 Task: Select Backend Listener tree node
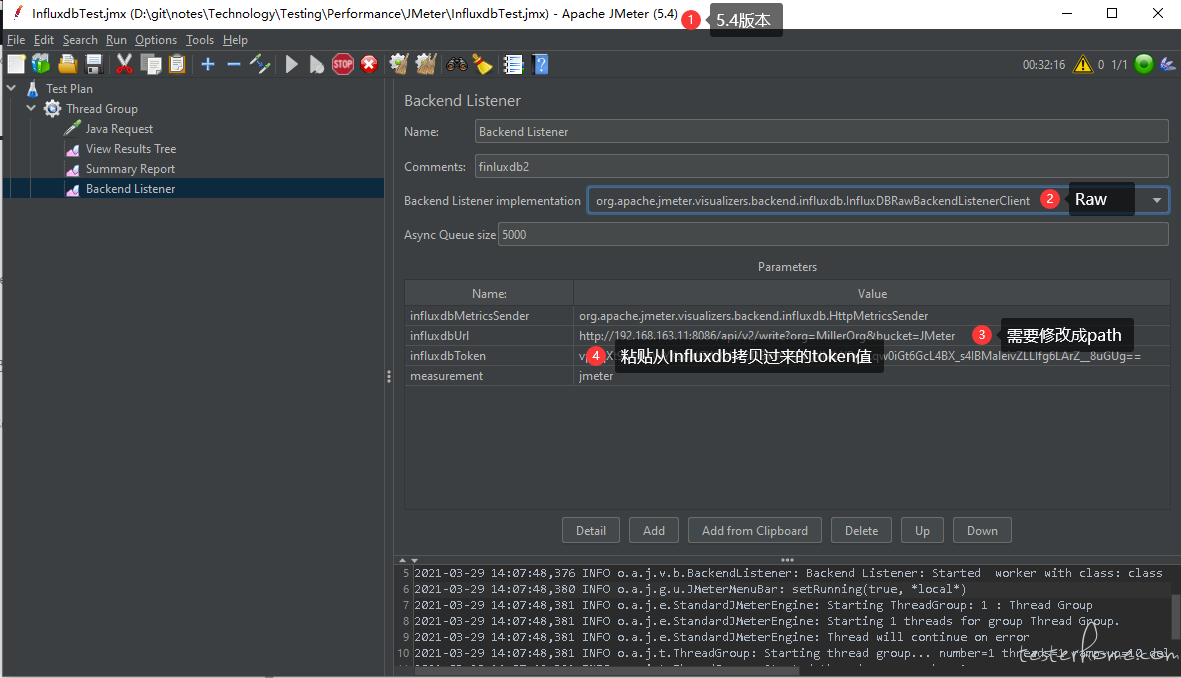130,189
